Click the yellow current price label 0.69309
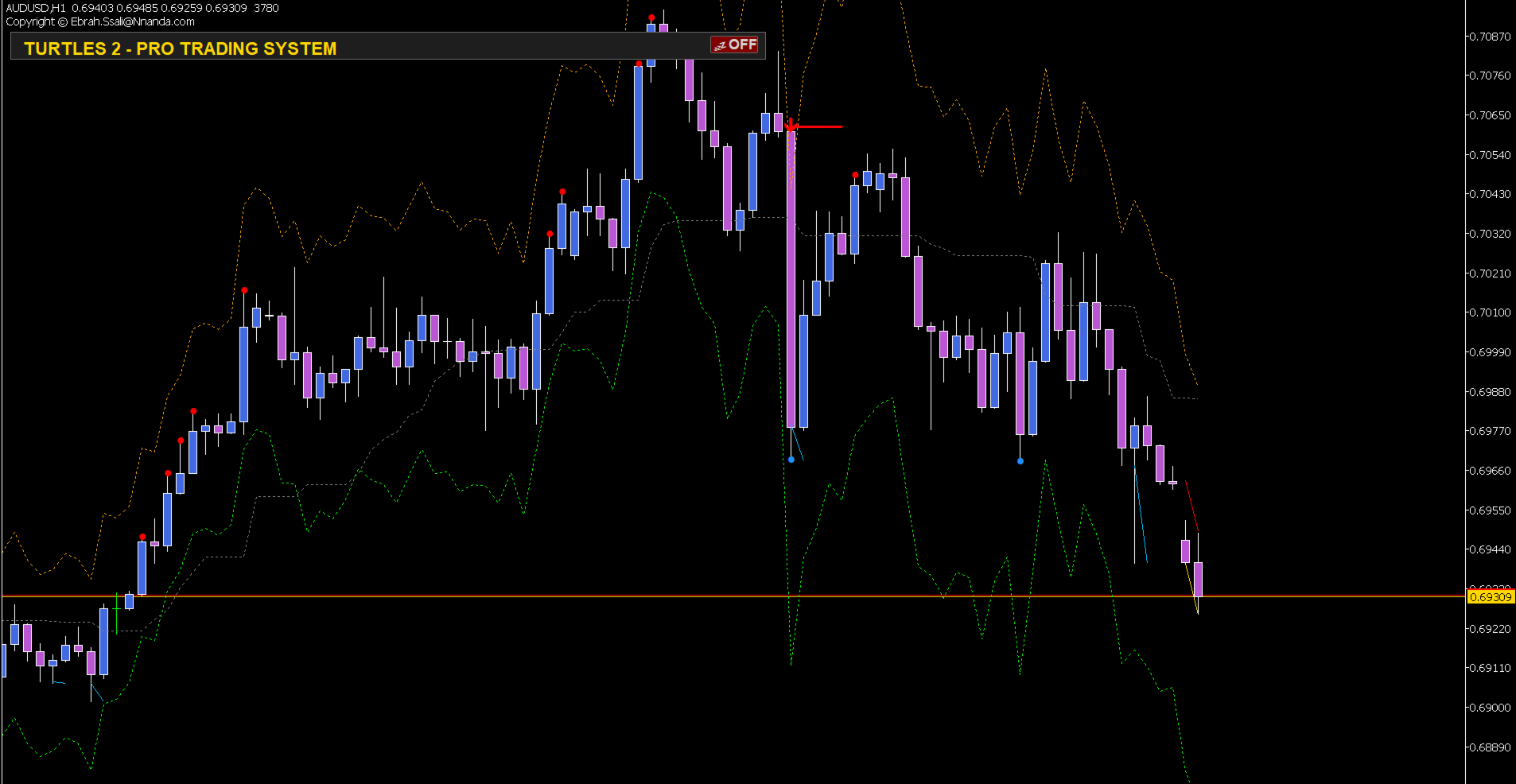The image size is (1516, 784). click(x=1491, y=596)
